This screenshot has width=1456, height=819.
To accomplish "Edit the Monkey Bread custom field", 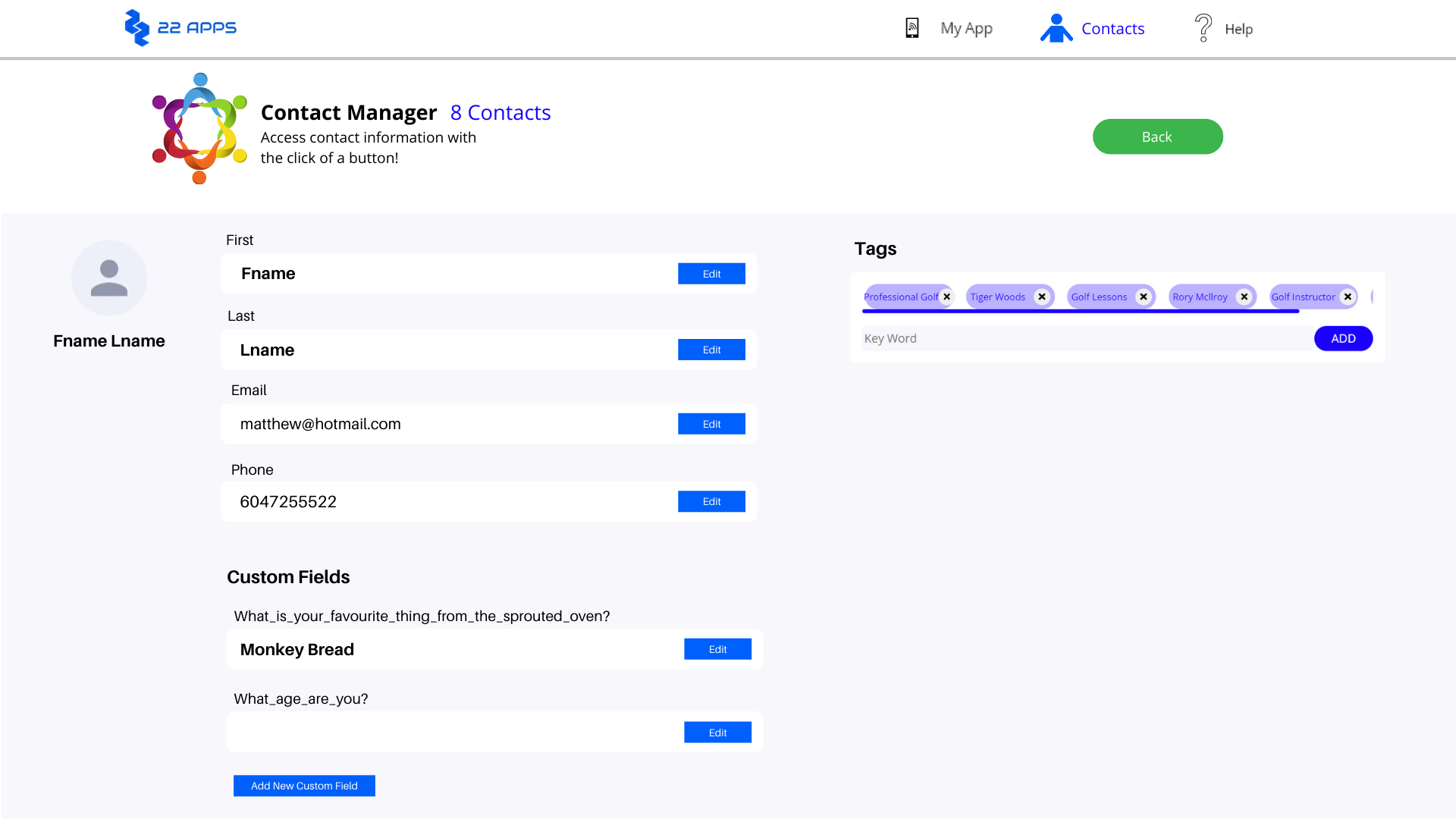I will tap(717, 649).
